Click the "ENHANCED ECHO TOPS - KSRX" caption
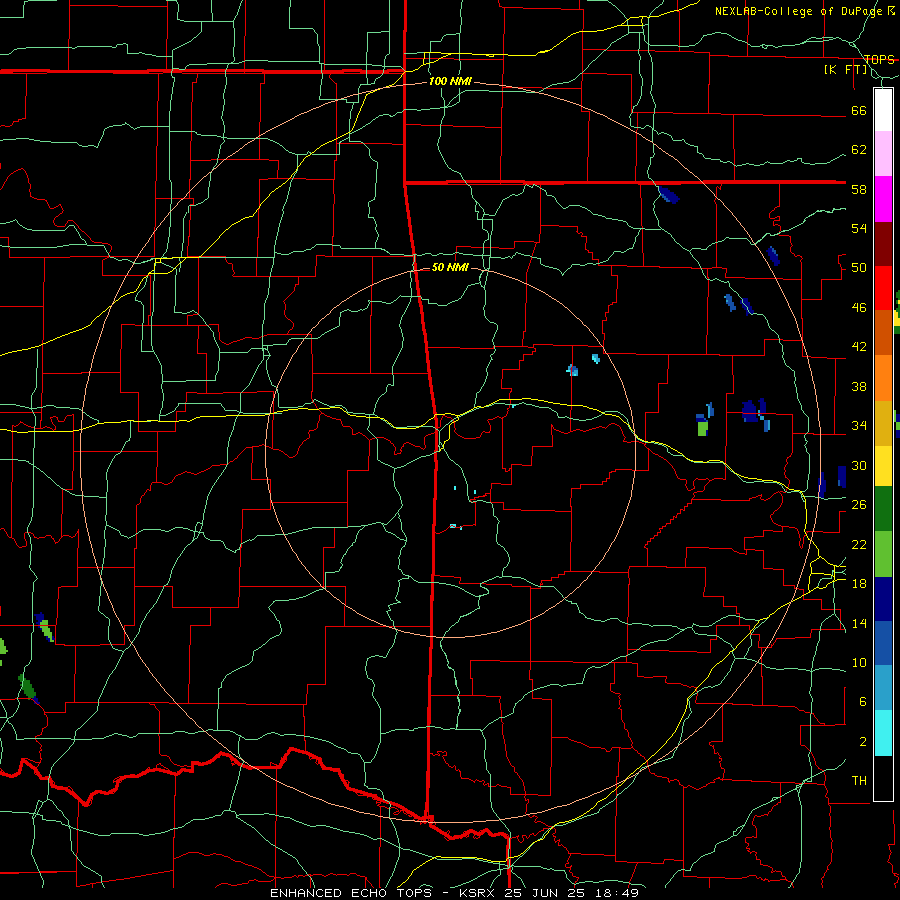 pyautogui.click(x=385, y=893)
